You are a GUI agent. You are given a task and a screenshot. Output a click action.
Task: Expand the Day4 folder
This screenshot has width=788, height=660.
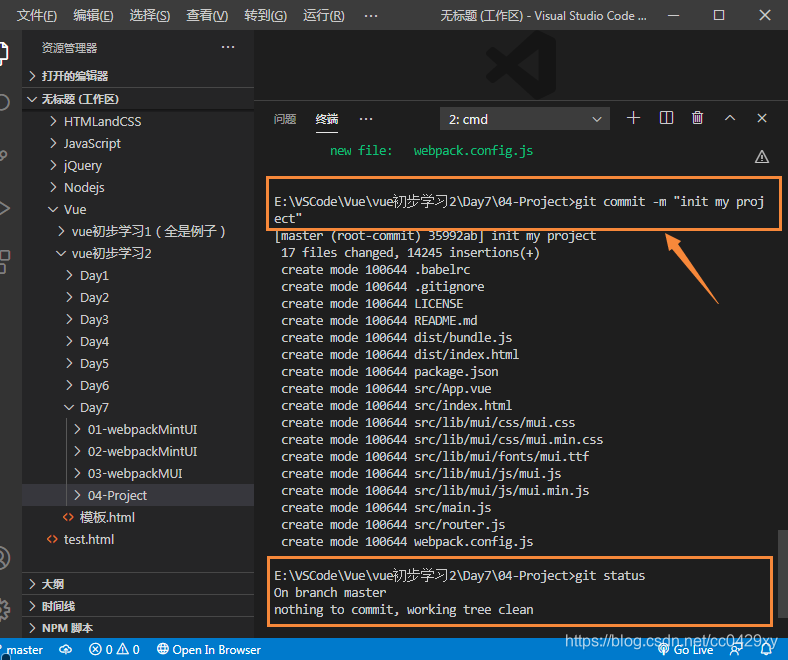point(138,341)
